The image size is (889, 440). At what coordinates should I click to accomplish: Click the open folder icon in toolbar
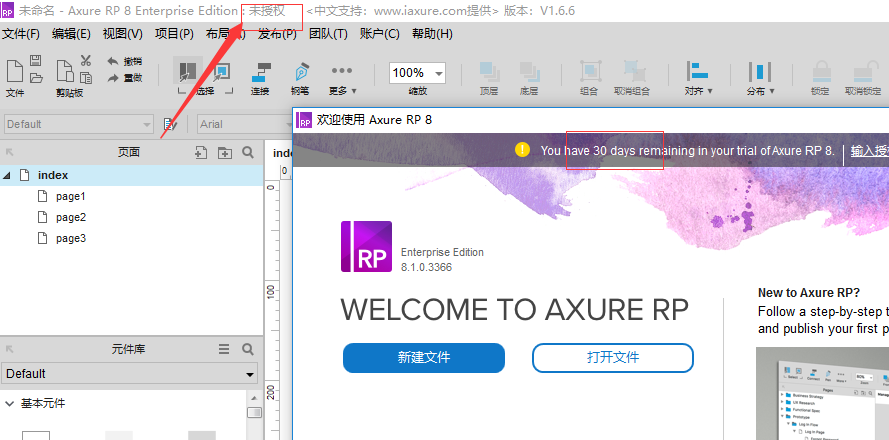36,78
